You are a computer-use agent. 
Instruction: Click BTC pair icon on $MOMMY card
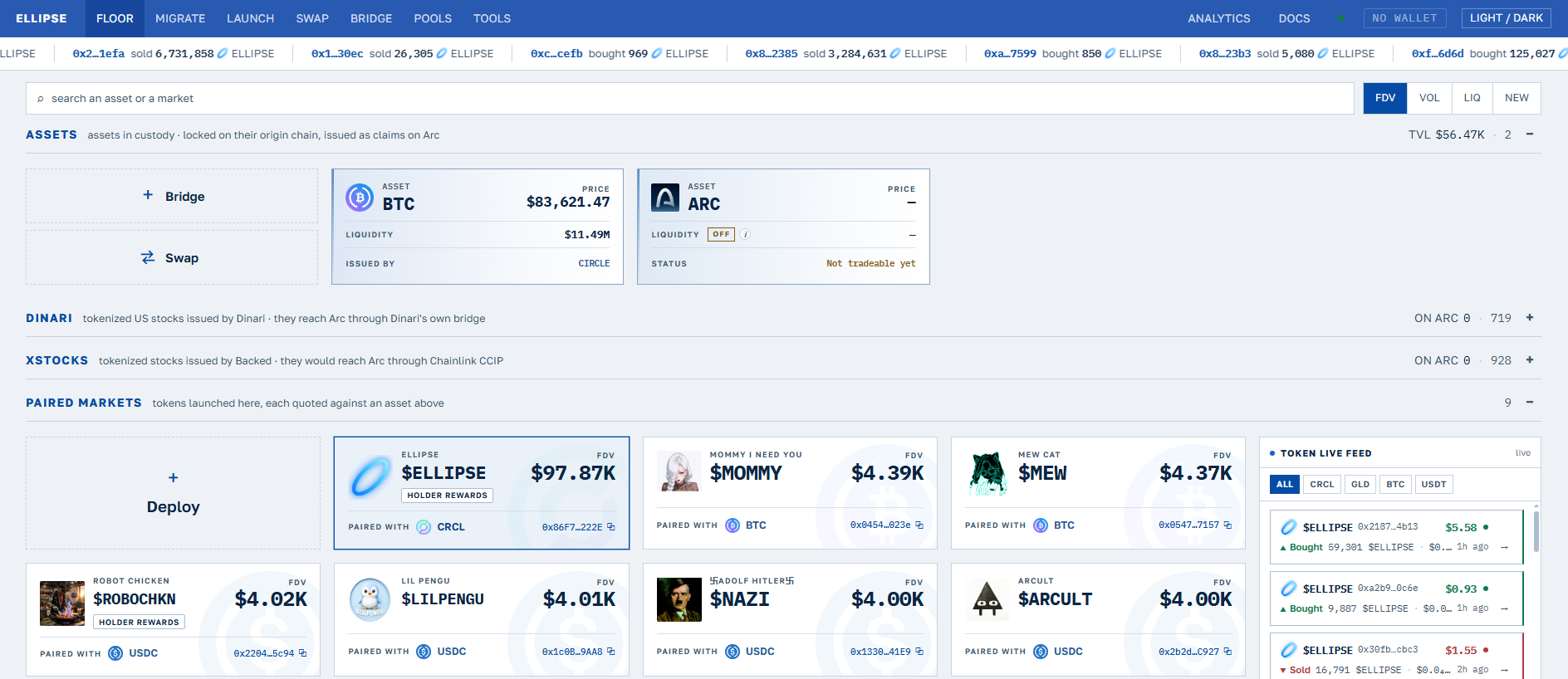tap(733, 525)
